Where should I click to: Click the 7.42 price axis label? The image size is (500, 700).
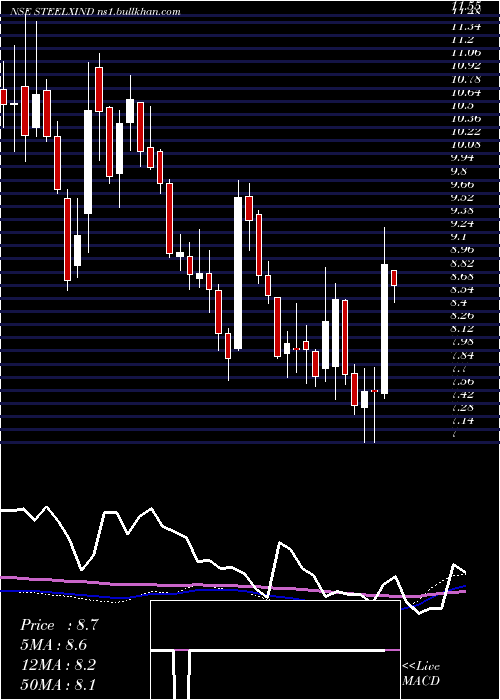(x=464, y=394)
